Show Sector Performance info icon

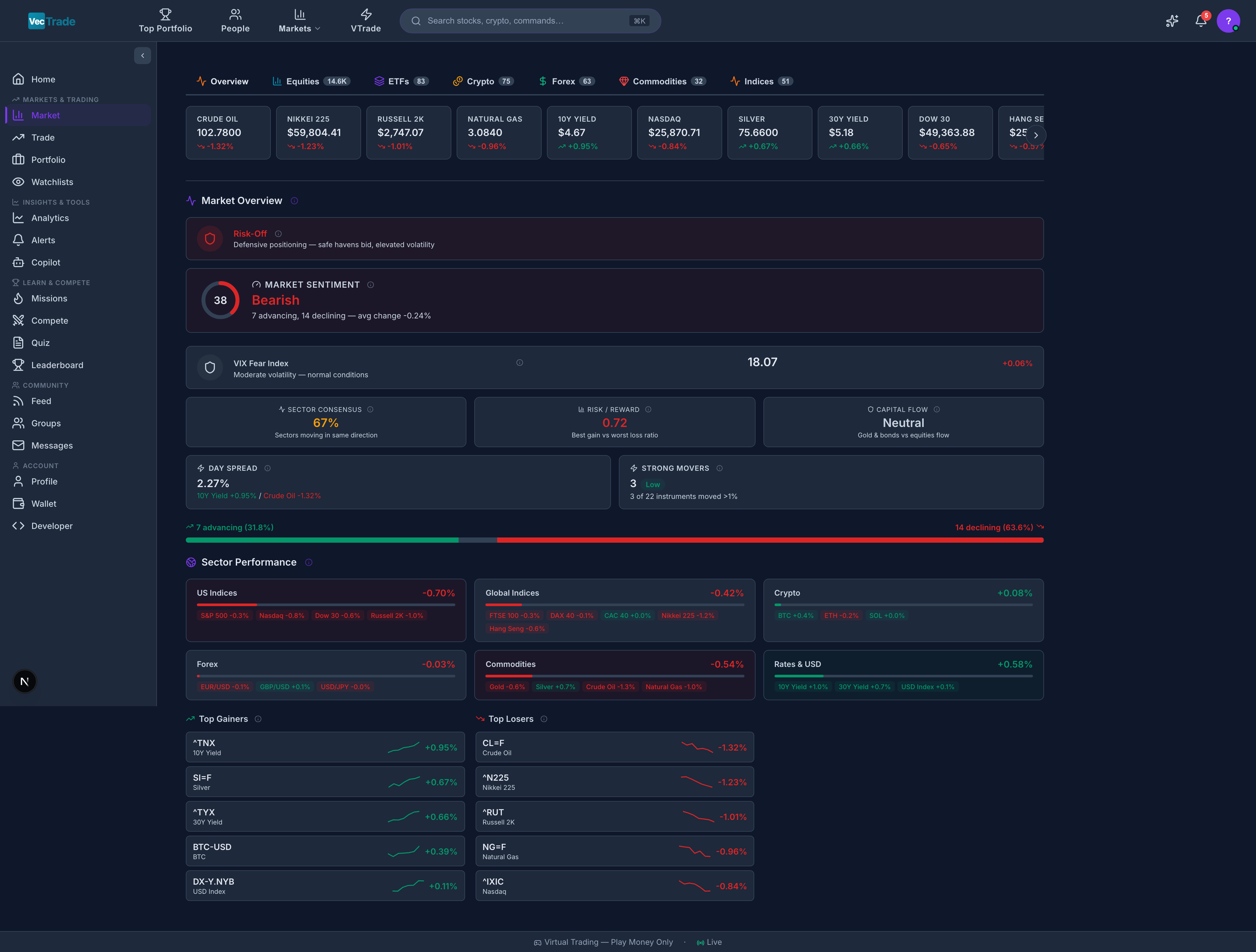click(x=308, y=563)
